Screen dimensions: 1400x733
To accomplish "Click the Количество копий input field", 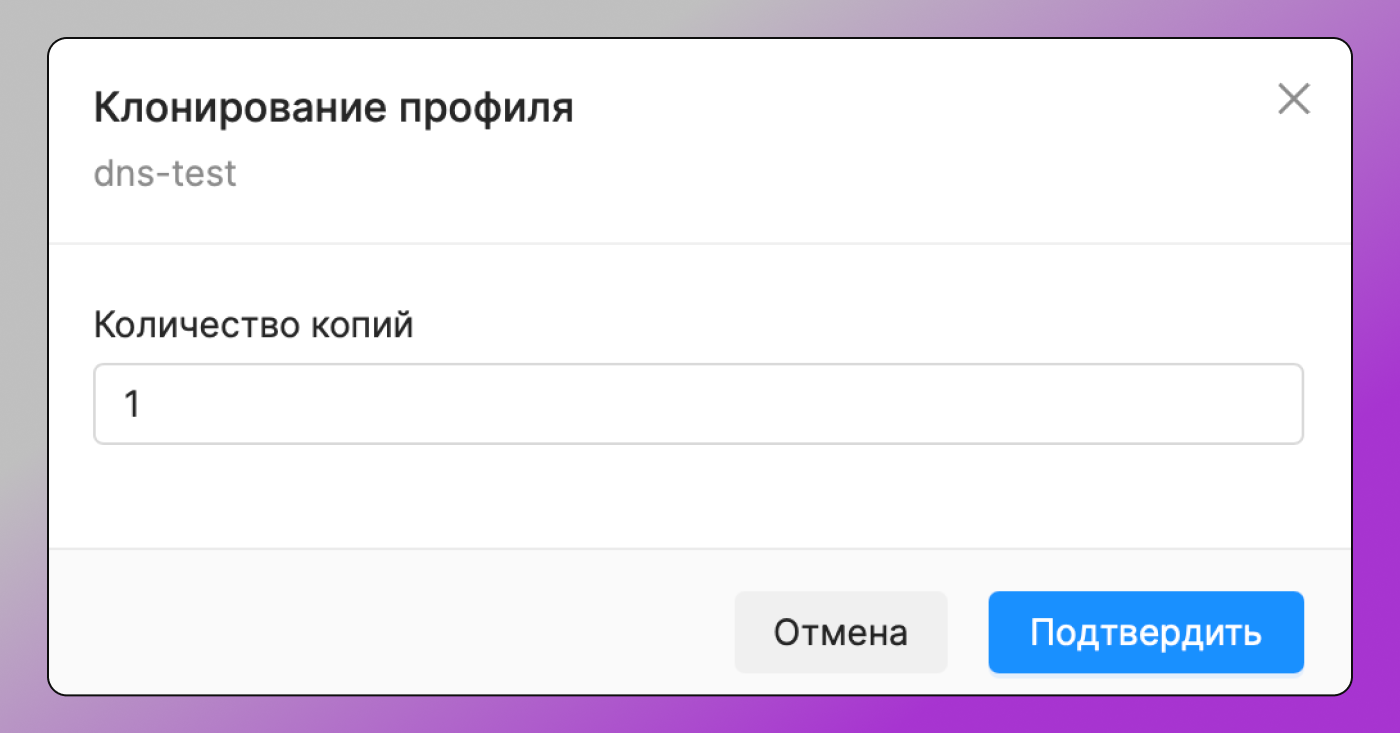I will tap(698, 403).
